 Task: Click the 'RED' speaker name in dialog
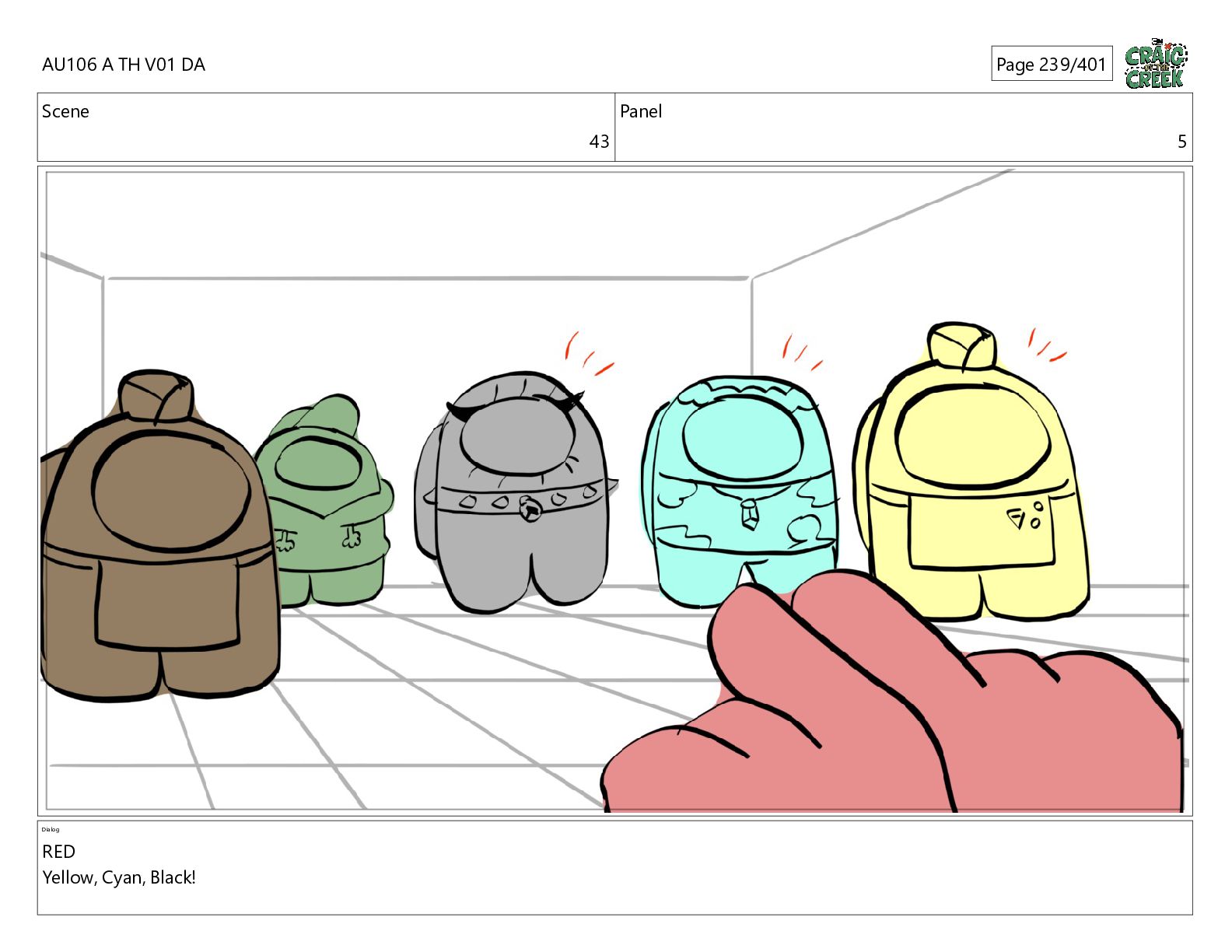pyautogui.click(x=58, y=852)
